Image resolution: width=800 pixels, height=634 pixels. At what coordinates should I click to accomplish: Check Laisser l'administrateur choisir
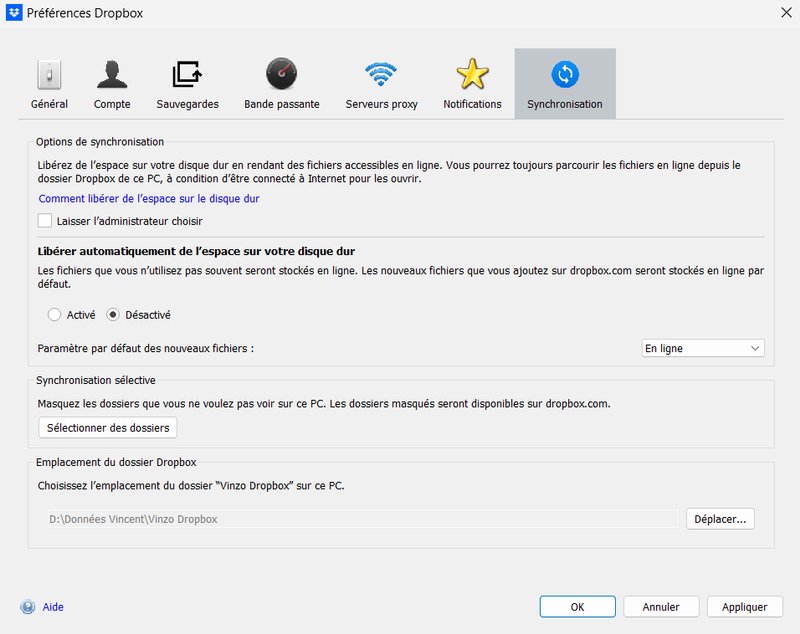click(x=45, y=221)
